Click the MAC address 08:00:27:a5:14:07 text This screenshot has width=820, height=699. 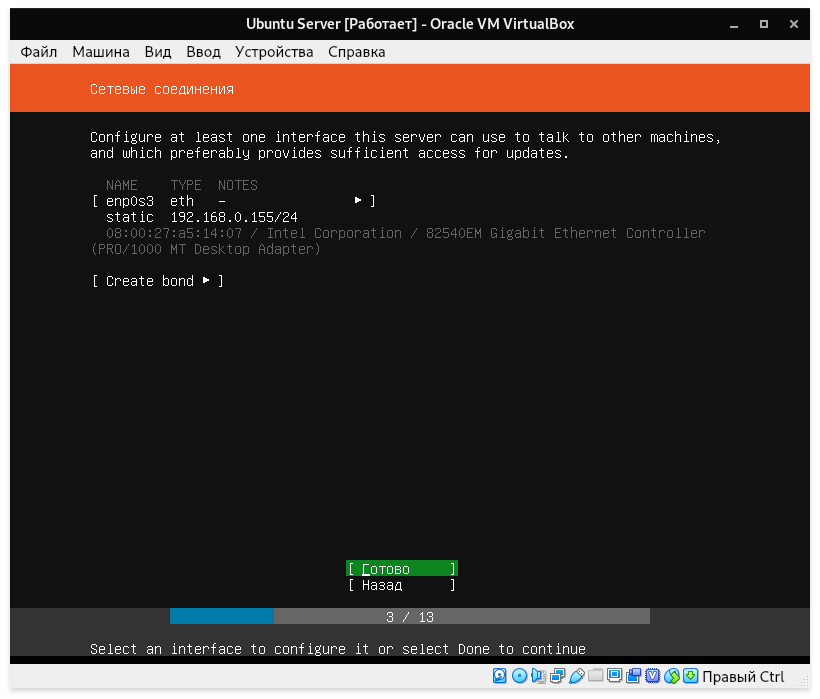point(174,233)
